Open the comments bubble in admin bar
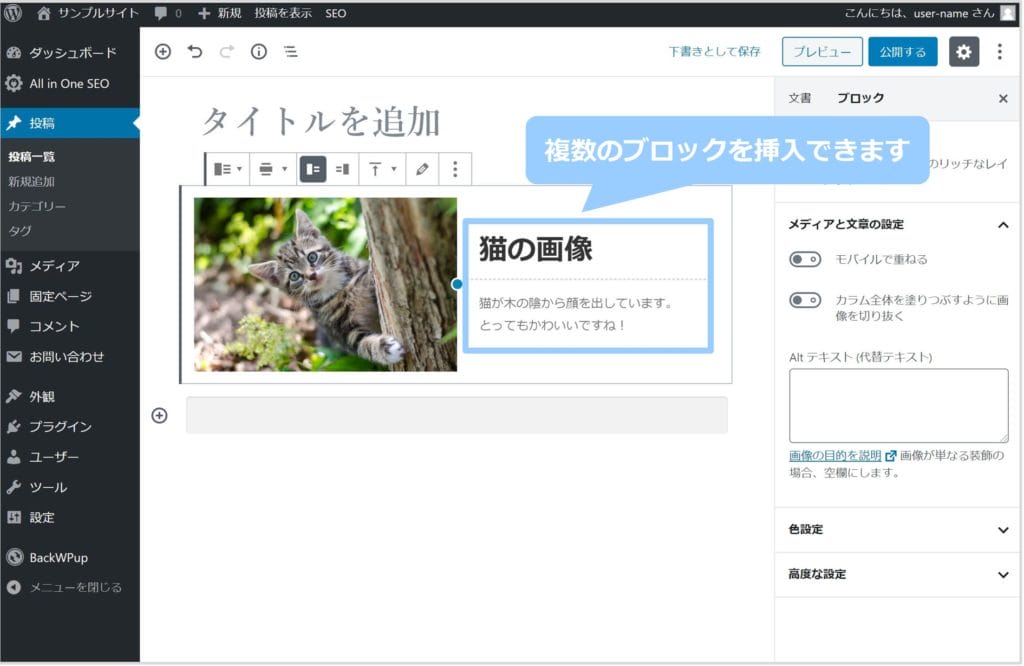1024x666 pixels. click(x=168, y=13)
